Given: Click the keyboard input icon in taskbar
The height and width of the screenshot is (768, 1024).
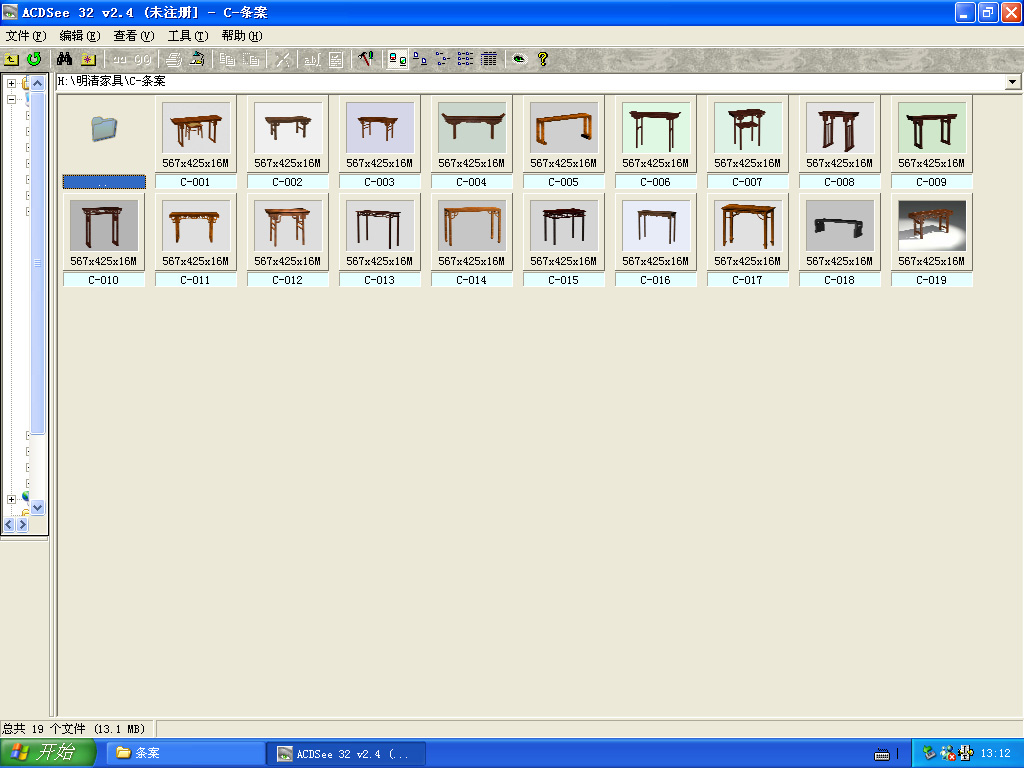Looking at the screenshot, I should 882,754.
